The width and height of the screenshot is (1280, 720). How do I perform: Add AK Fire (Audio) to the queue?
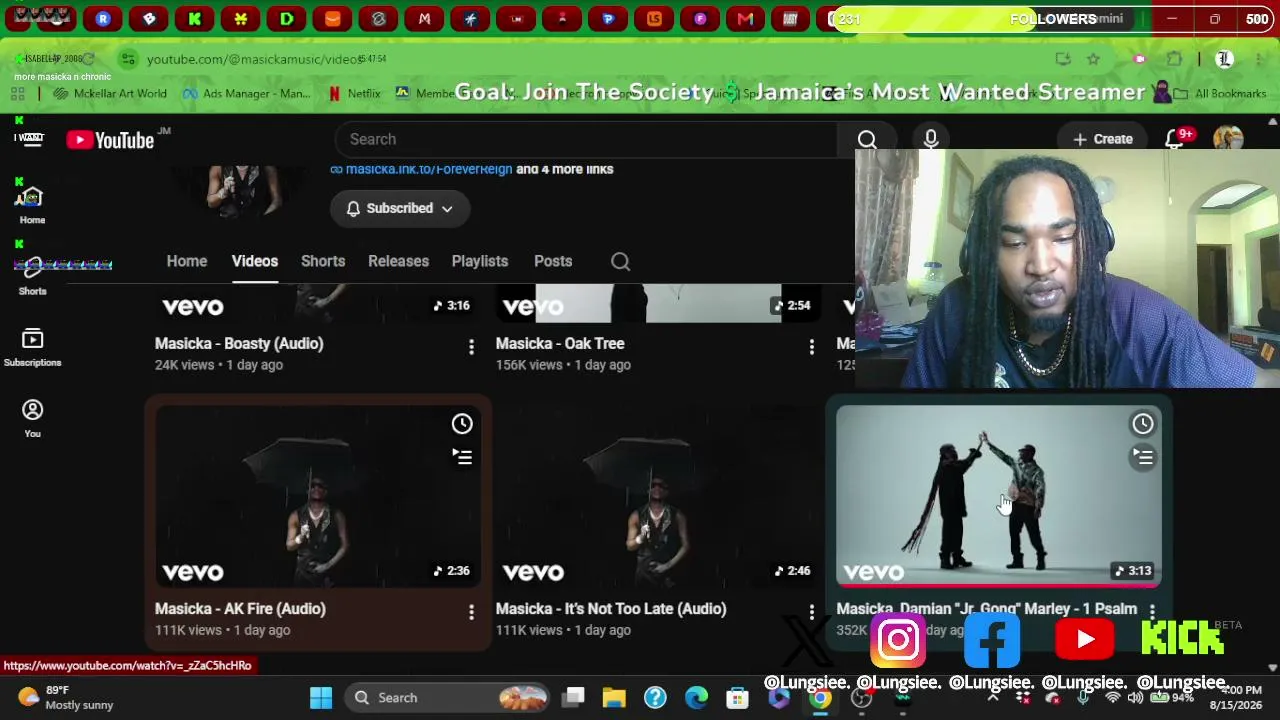click(462, 457)
